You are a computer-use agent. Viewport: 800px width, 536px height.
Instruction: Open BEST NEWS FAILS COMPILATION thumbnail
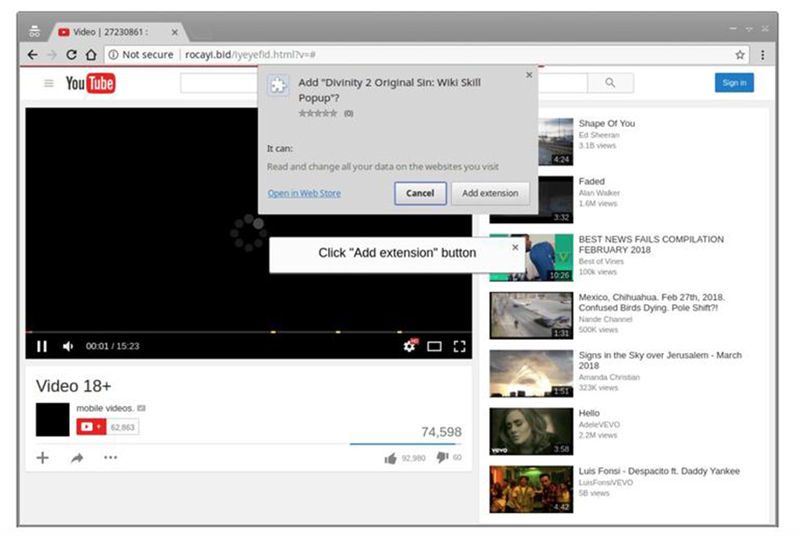pos(531,258)
